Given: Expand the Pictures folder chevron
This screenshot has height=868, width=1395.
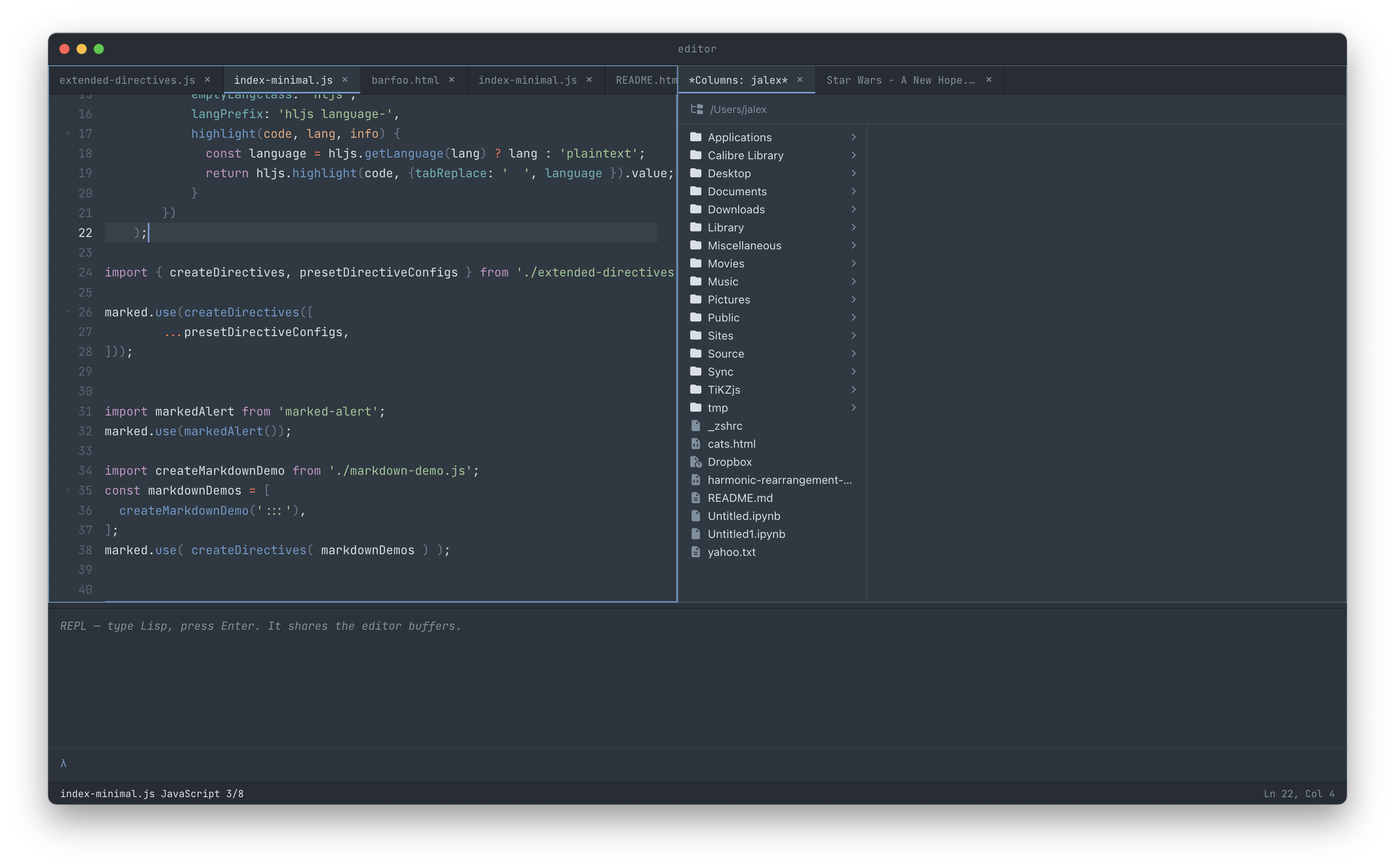Looking at the screenshot, I should 853,299.
